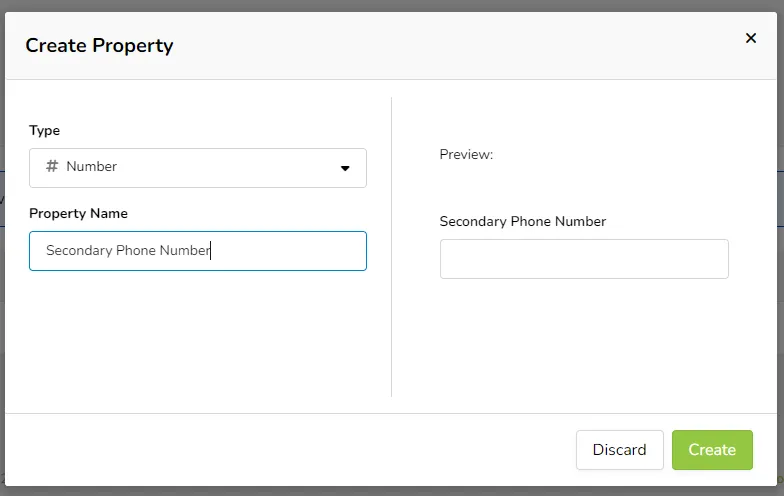This screenshot has height=496, width=784.
Task: Place cursor in the typed Secondary Phone Number text
Action: tap(128, 250)
